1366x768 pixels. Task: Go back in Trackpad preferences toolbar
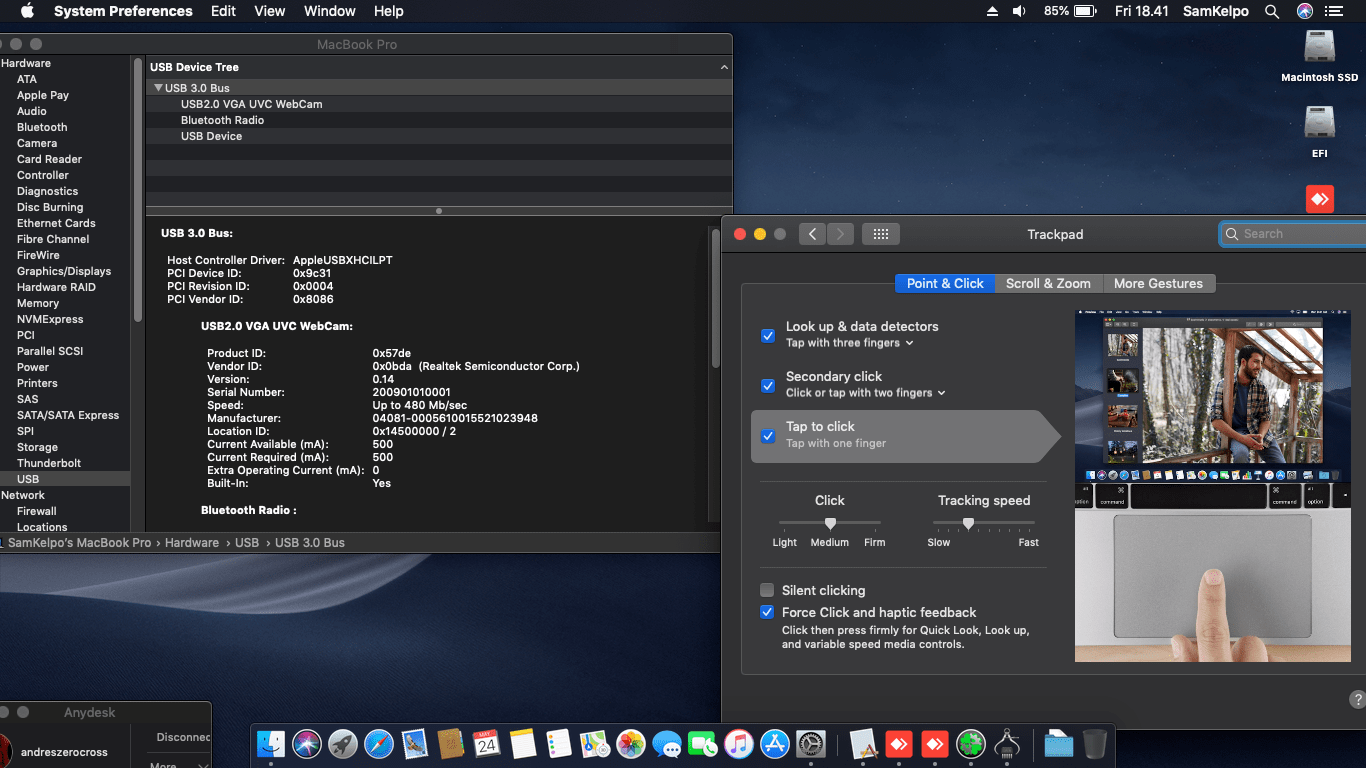[x=813, y=234]
